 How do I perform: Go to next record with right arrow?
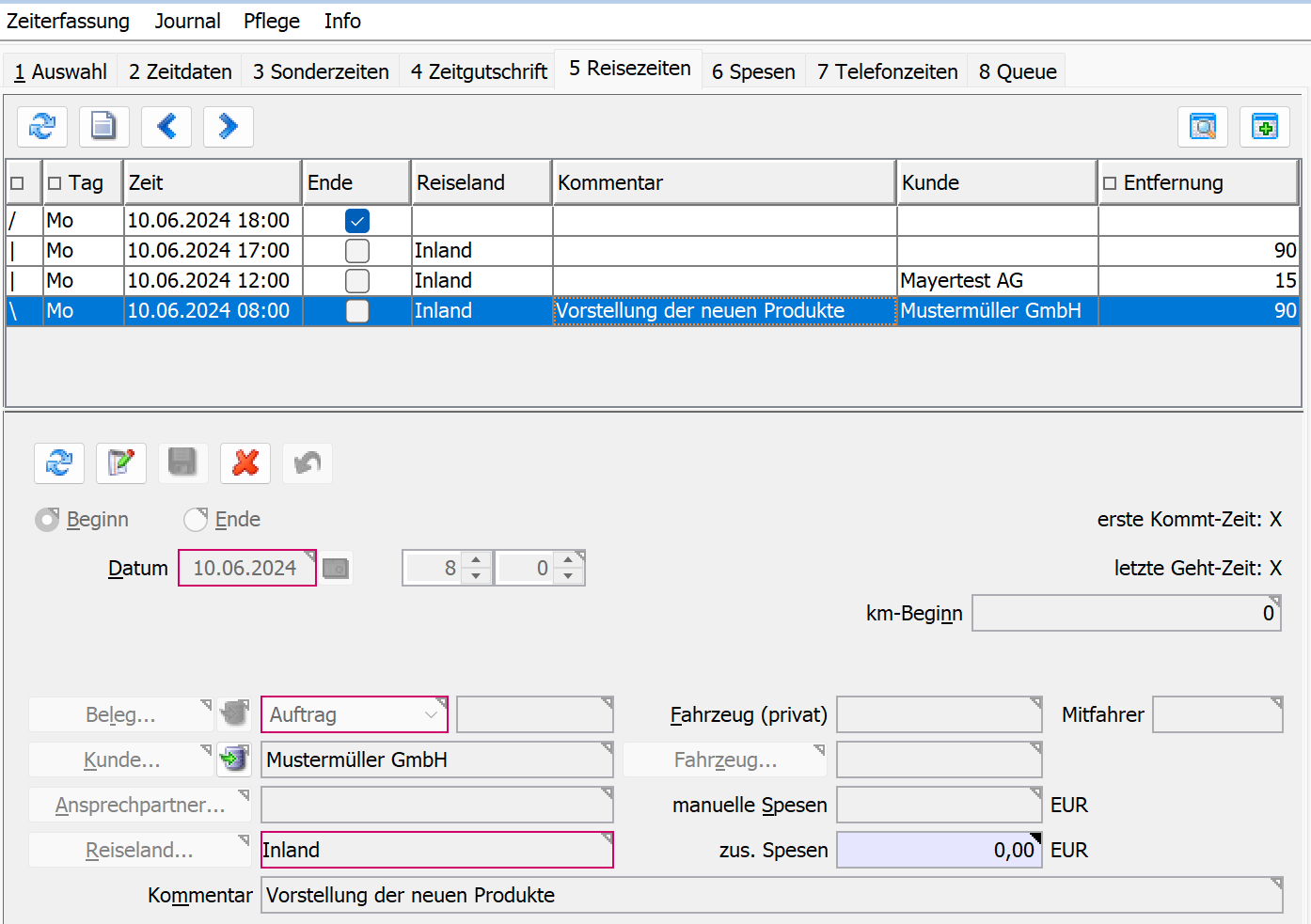point(229,126)
